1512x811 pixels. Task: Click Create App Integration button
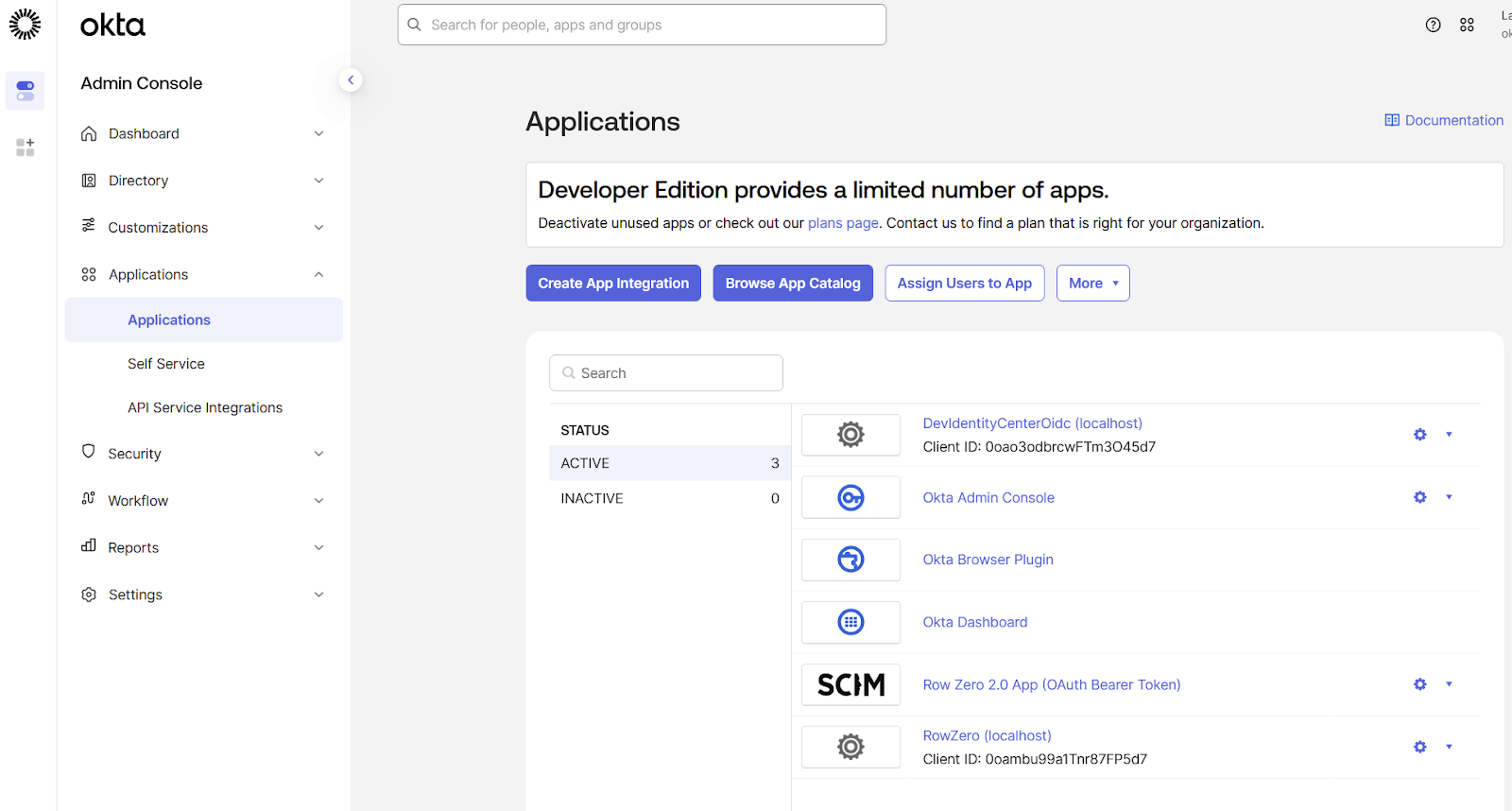[x=613, y=284]
